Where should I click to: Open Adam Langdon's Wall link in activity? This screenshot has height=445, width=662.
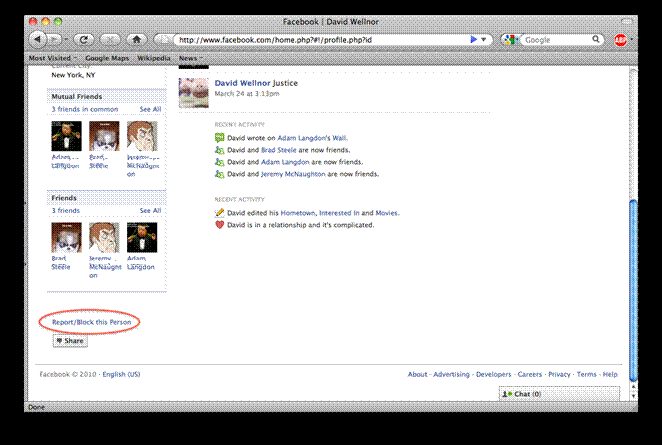coord(312,138)
